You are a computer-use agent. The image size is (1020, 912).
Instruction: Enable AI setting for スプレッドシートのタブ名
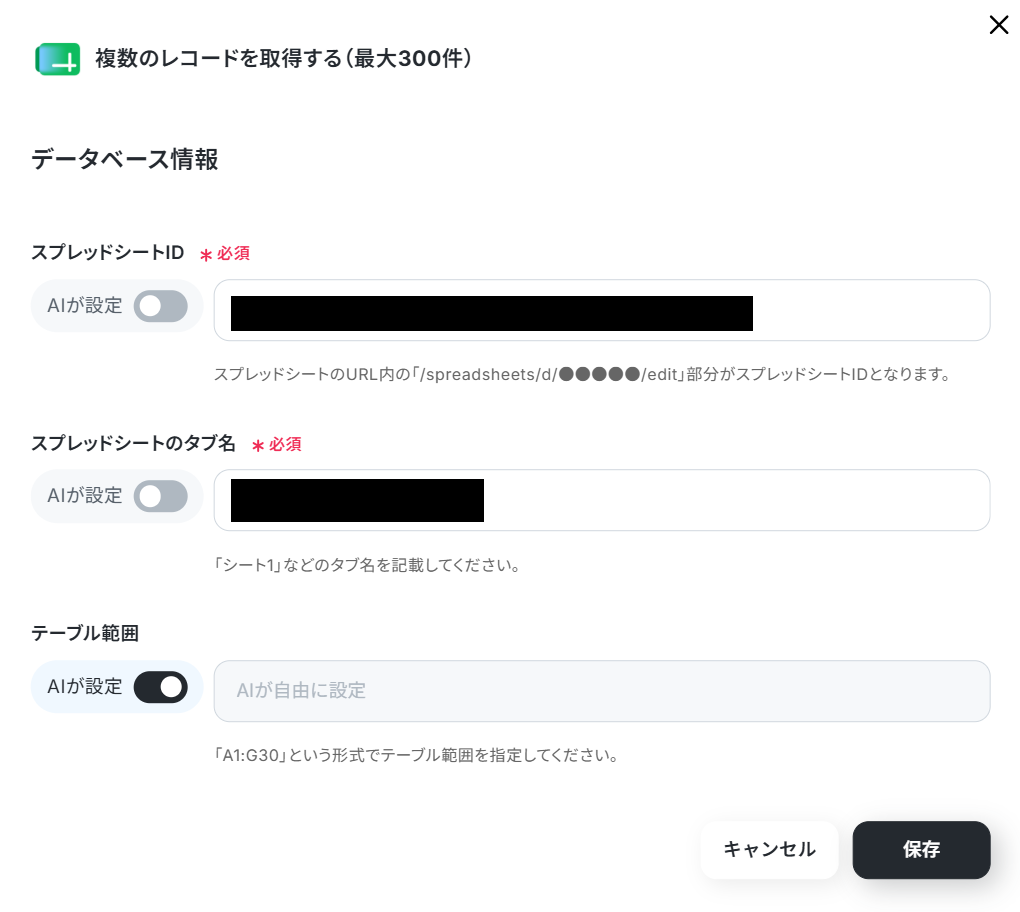pyautogui.click(x=161, y=497)
